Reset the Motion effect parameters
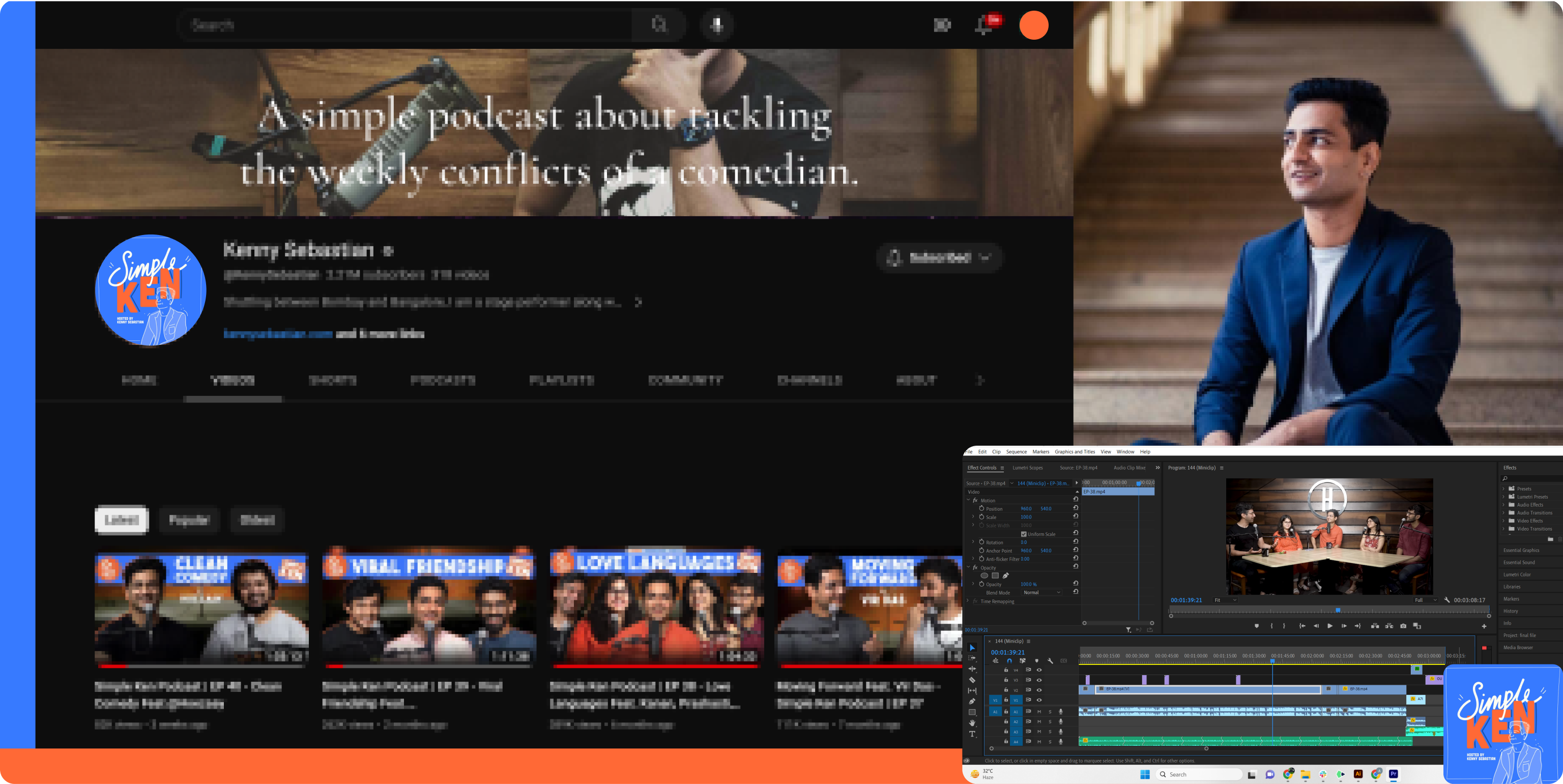 pos(1075,500)
